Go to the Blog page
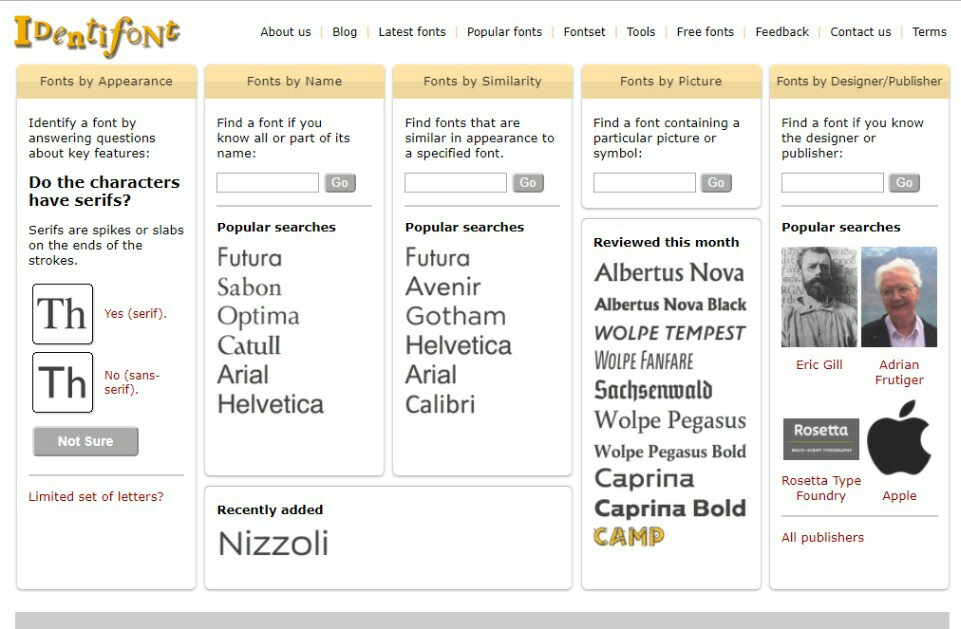Viewport: 961px width, 629px height. 344,32
